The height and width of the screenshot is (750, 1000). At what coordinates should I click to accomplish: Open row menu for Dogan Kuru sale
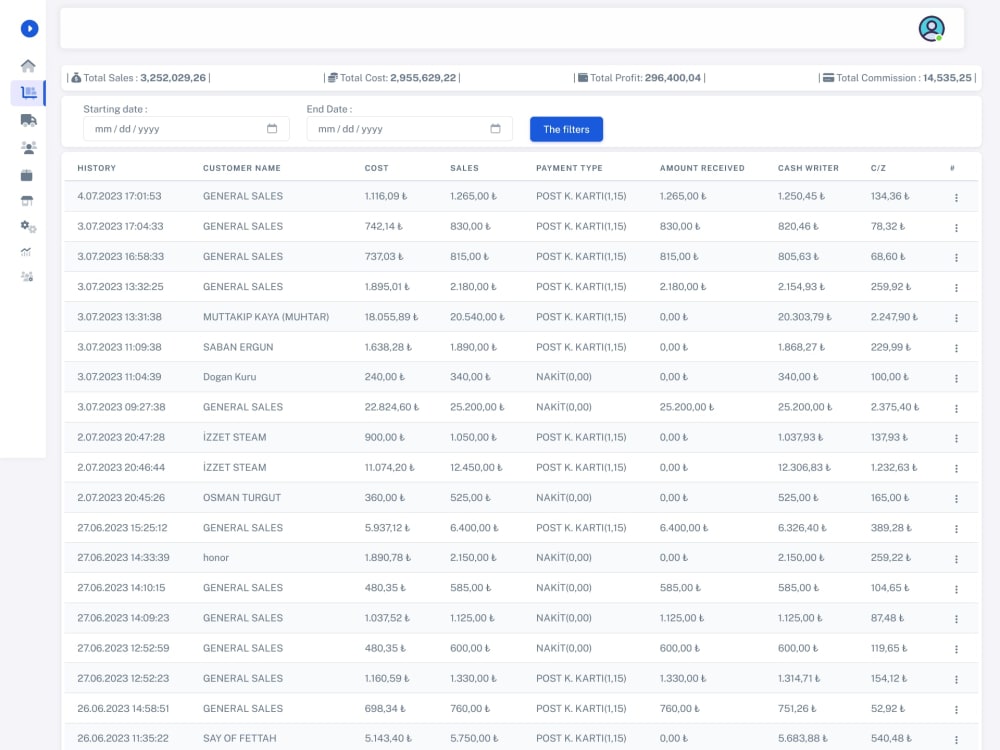(956, 378)
